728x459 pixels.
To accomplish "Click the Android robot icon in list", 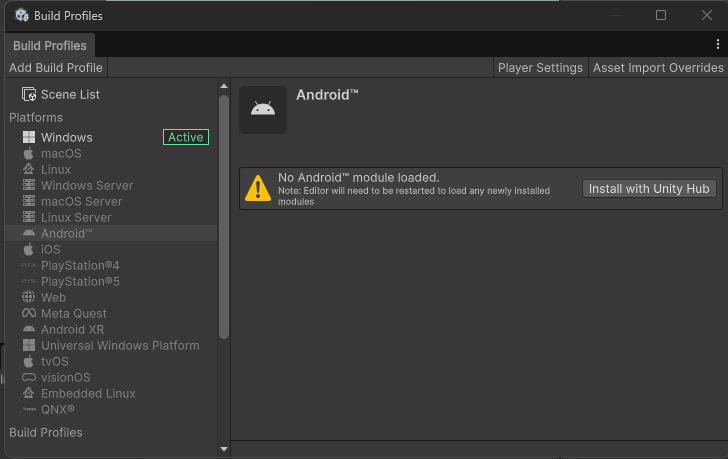I will point(29,234).
